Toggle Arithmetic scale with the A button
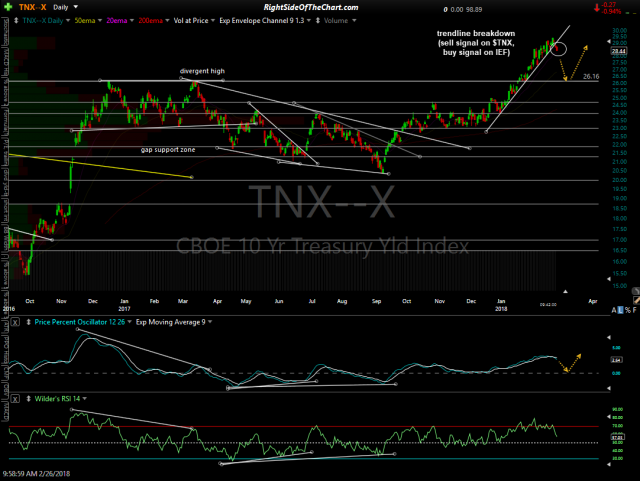The height and width of the screenshot is (481, 640). pyautogui.click(x=614, y=310)
